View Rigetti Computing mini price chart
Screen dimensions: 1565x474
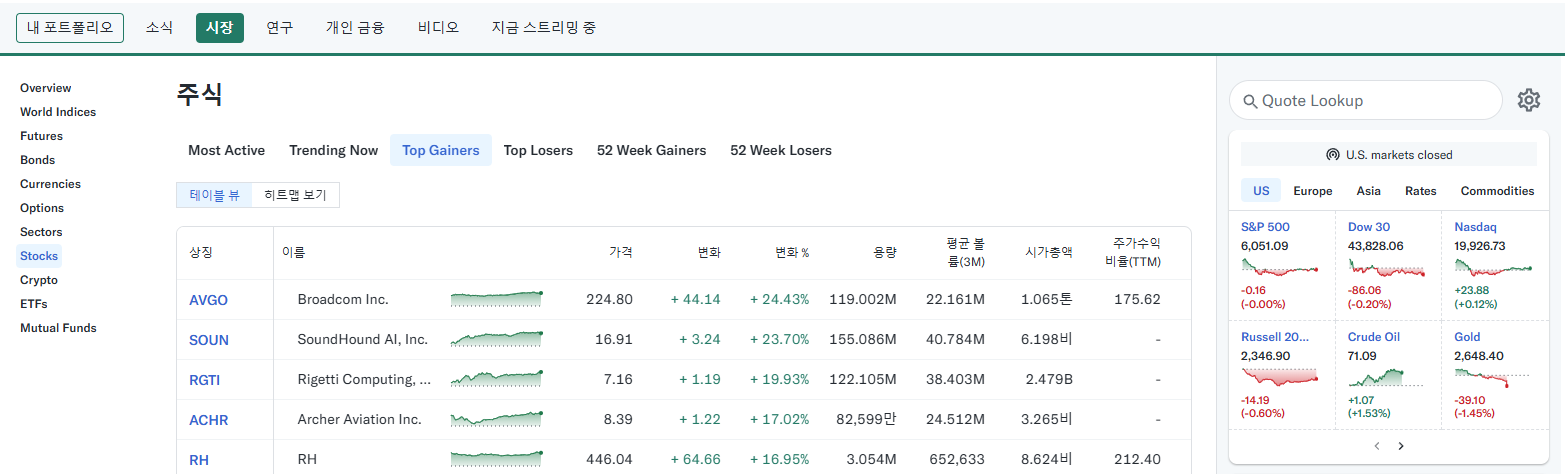point(497,379)
